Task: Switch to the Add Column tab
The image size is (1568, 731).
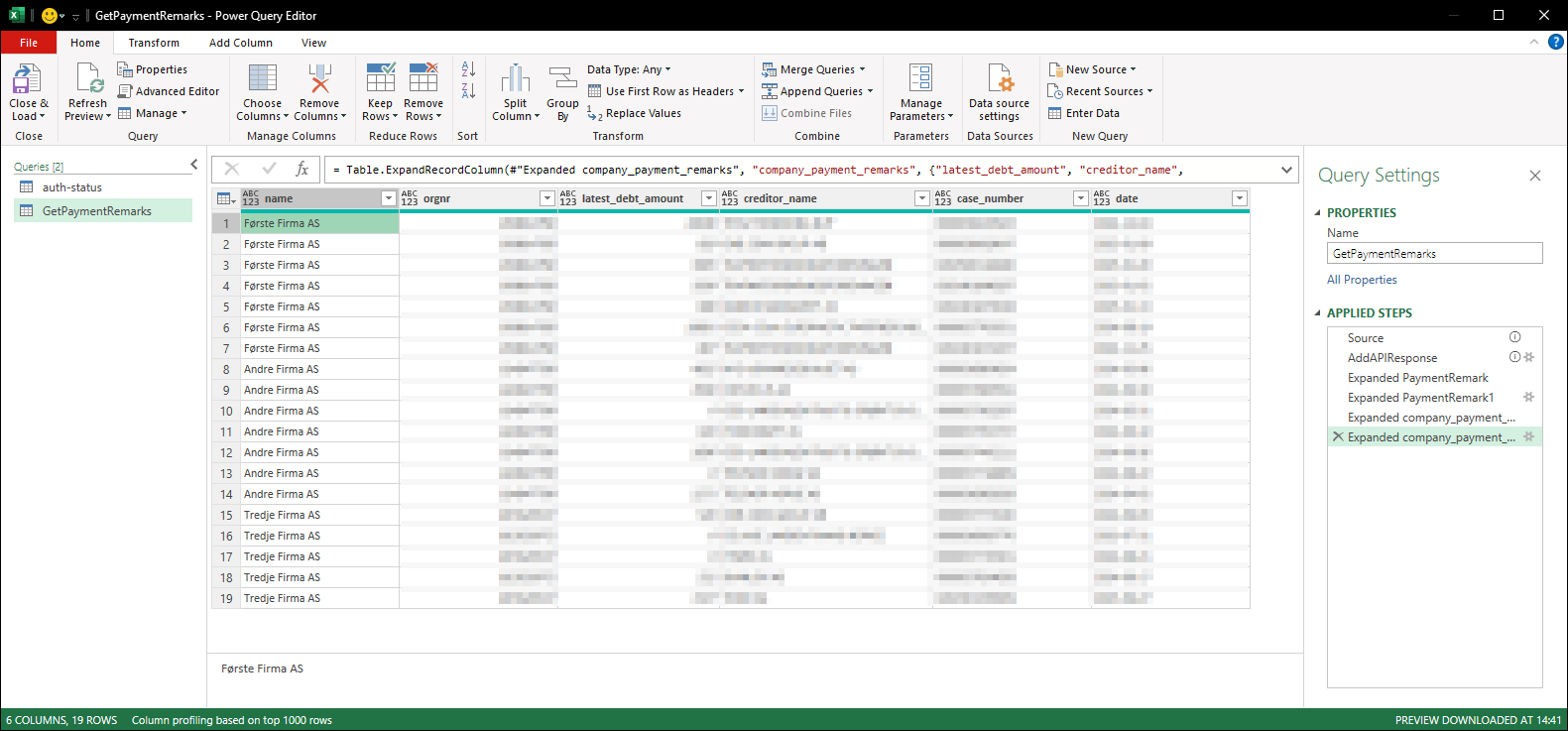Action: [x=241, y=43]
